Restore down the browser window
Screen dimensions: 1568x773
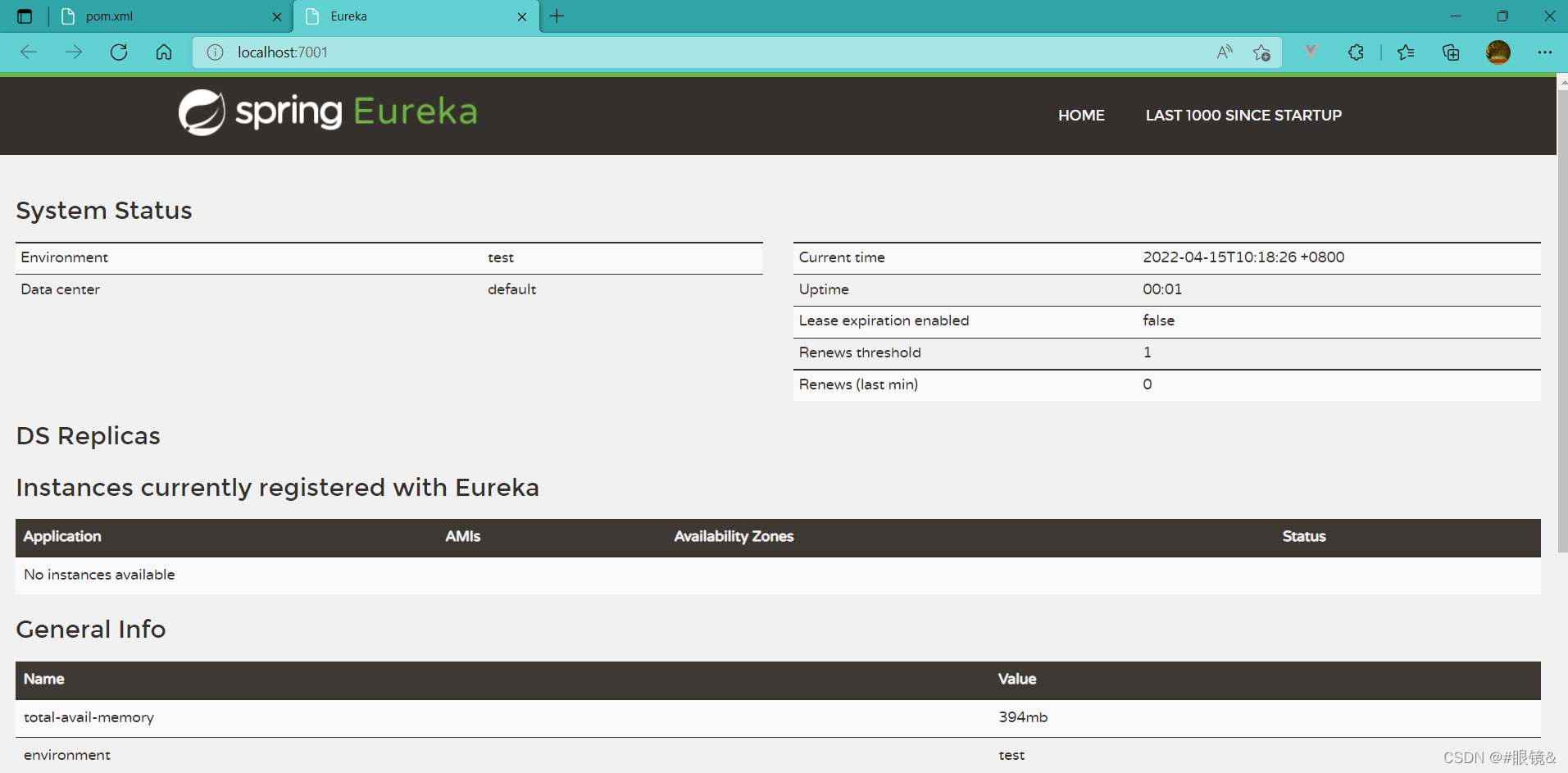pyautogui.click(x=1502, y=16)
